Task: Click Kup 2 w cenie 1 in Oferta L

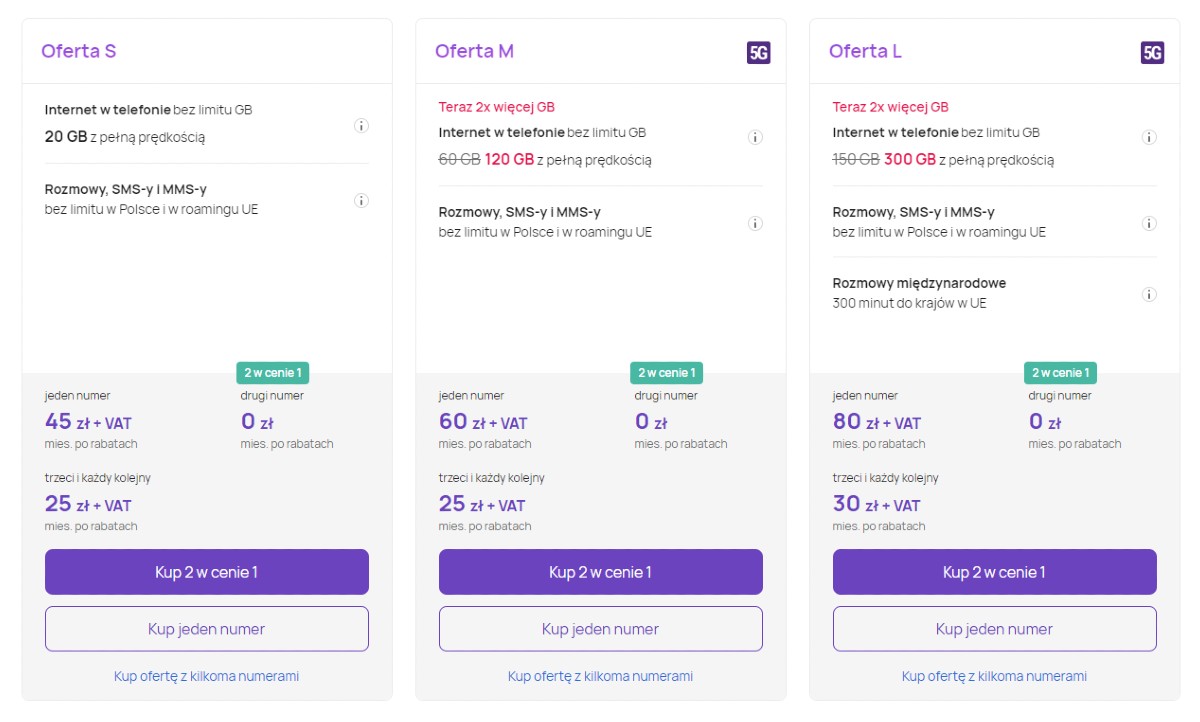Action: click(x=994, y=571)
